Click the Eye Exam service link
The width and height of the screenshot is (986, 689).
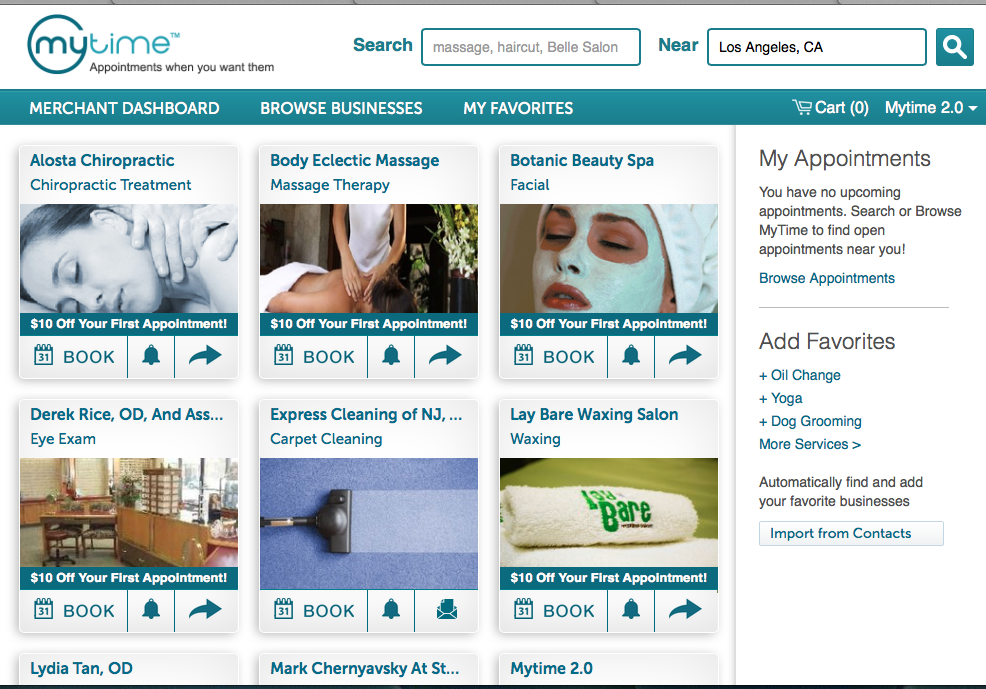pyautogui.click(x=63, y=439)
